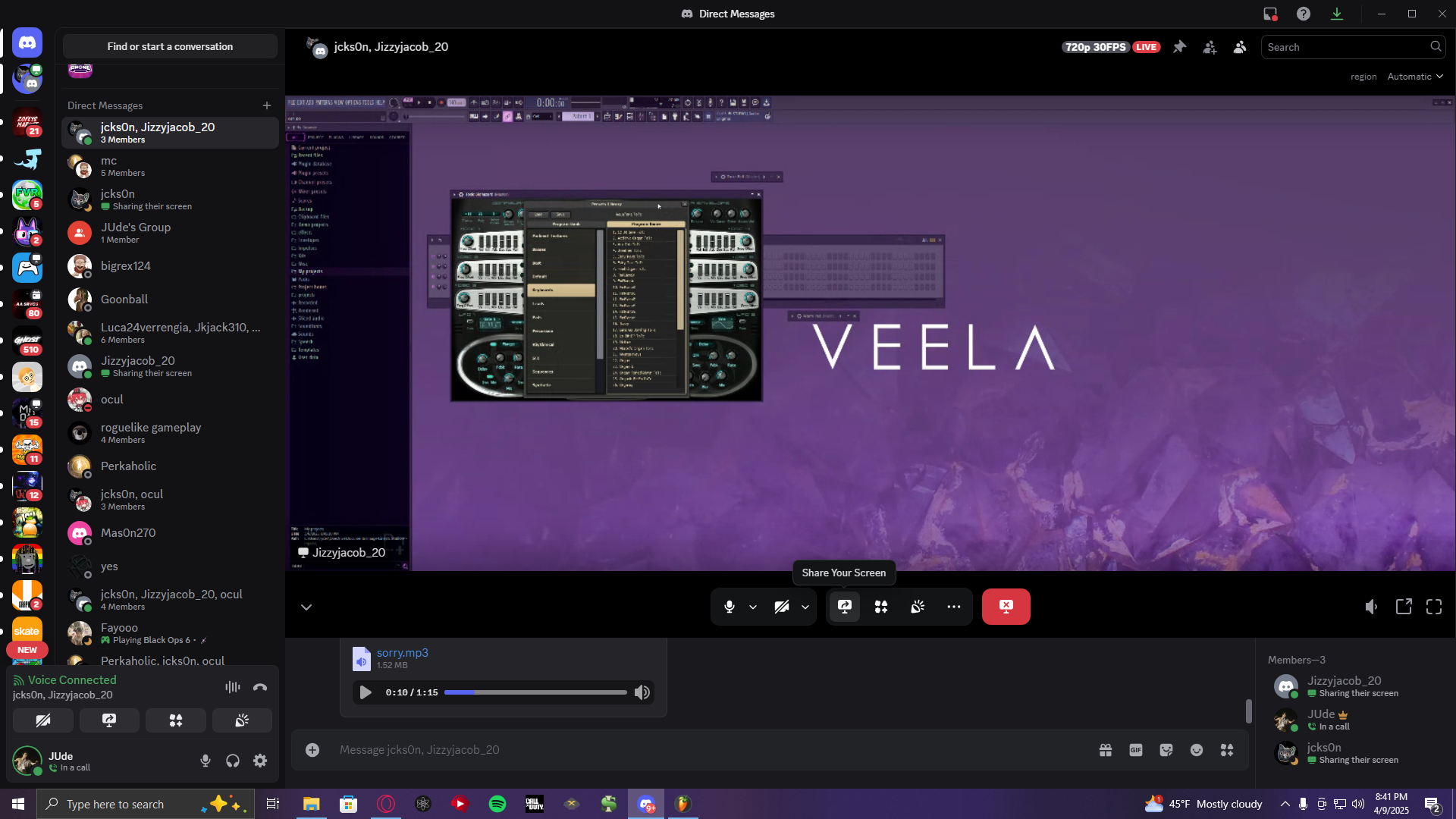Open the GIF picker in message bar
Image resolution: width=1456 pixels, height=819 pixels.
point(1136,750)
